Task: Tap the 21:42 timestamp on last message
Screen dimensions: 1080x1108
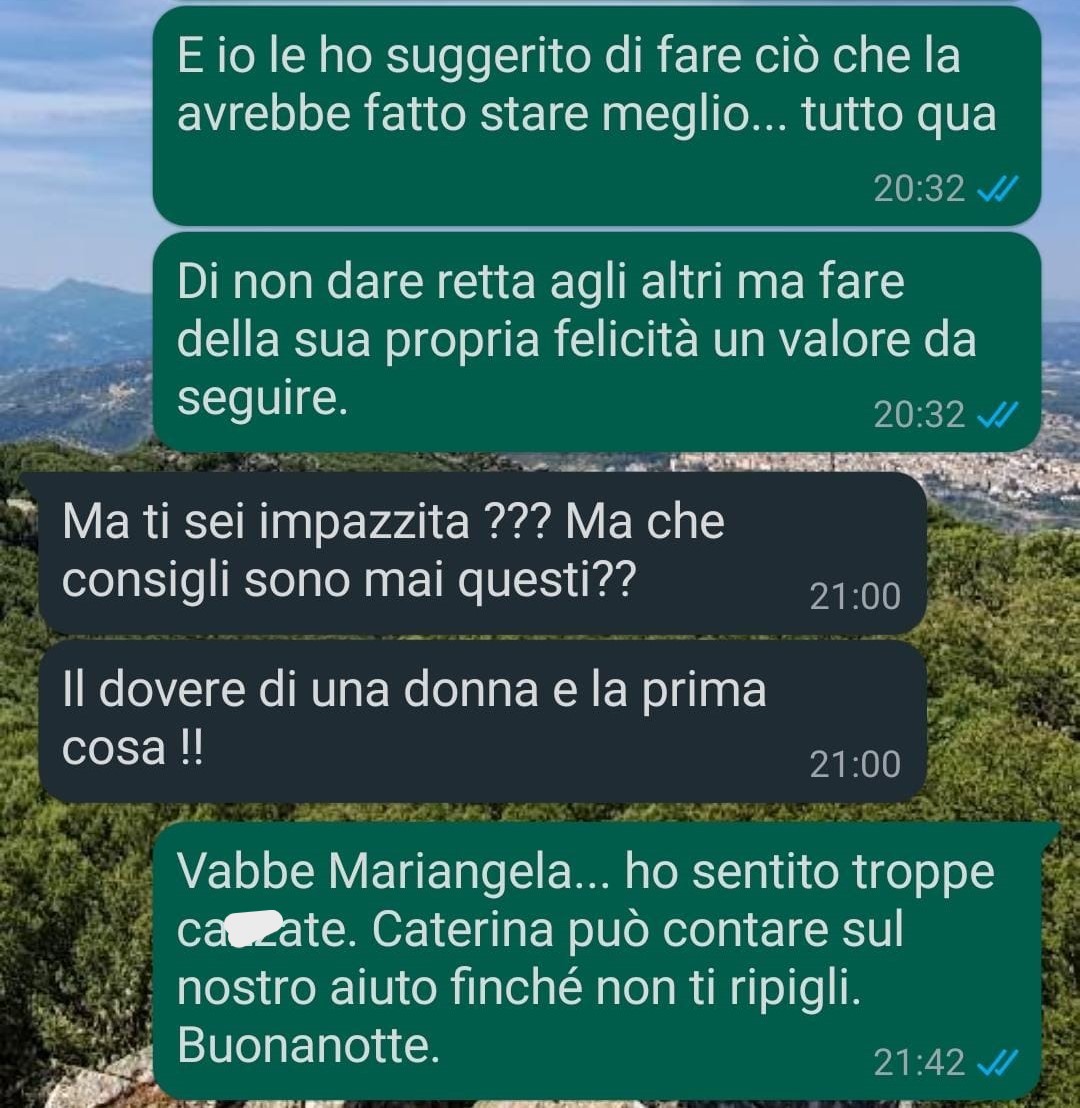Action: [919, 1062]
